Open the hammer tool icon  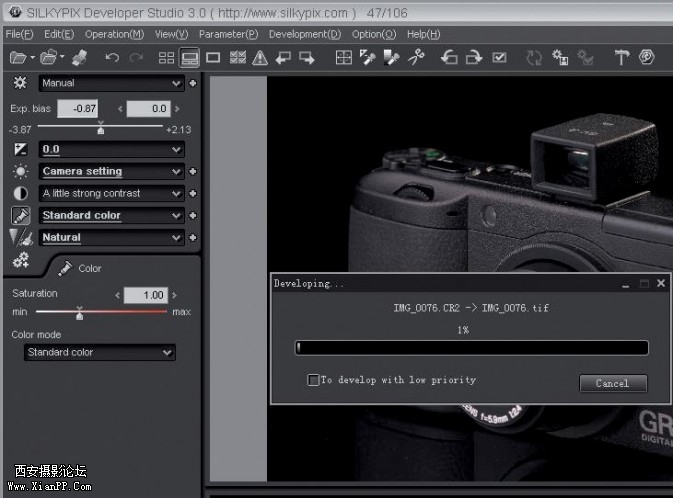coord(621,58)
